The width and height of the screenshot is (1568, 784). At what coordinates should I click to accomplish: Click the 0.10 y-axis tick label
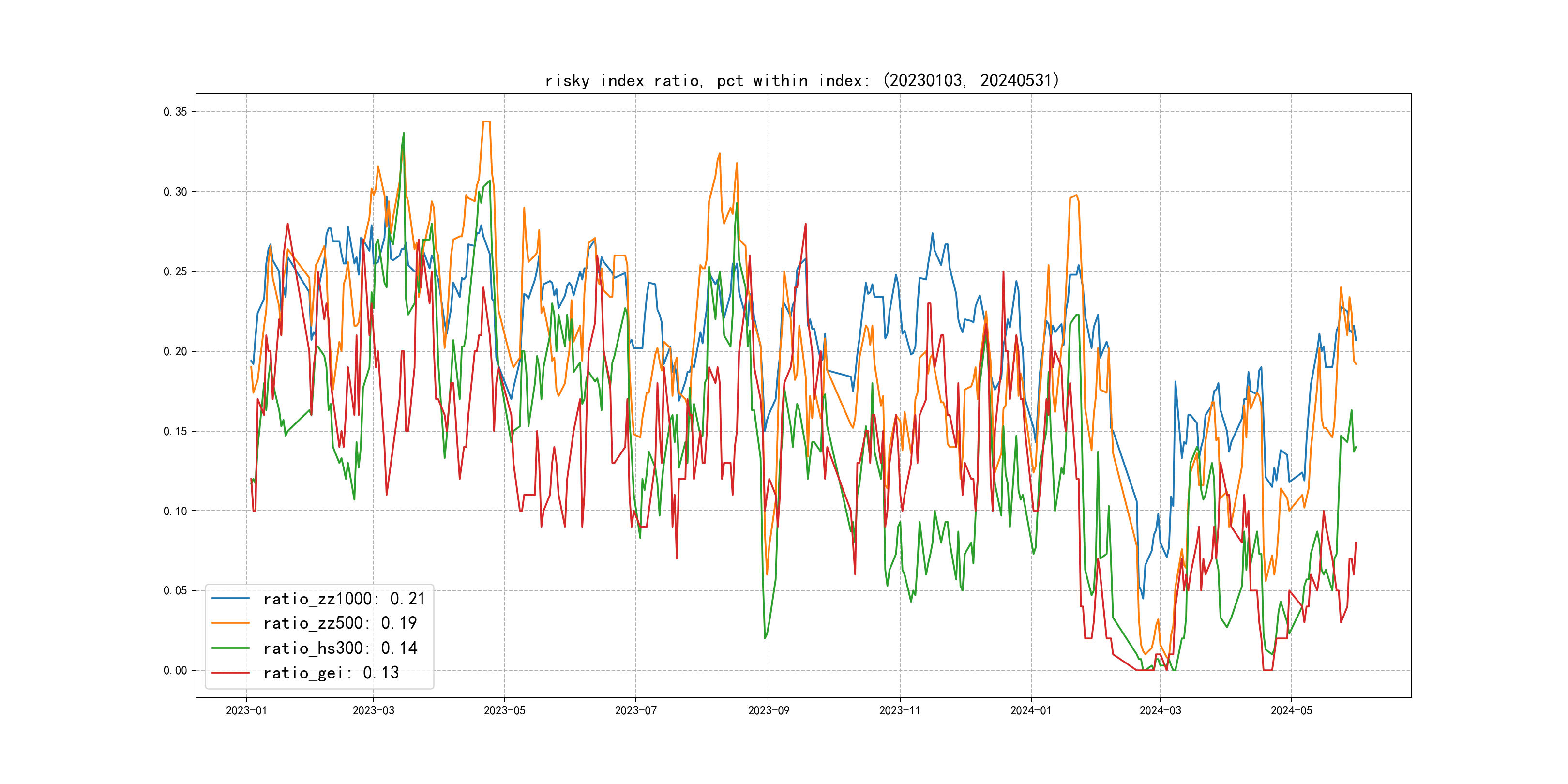coord(175,511)
